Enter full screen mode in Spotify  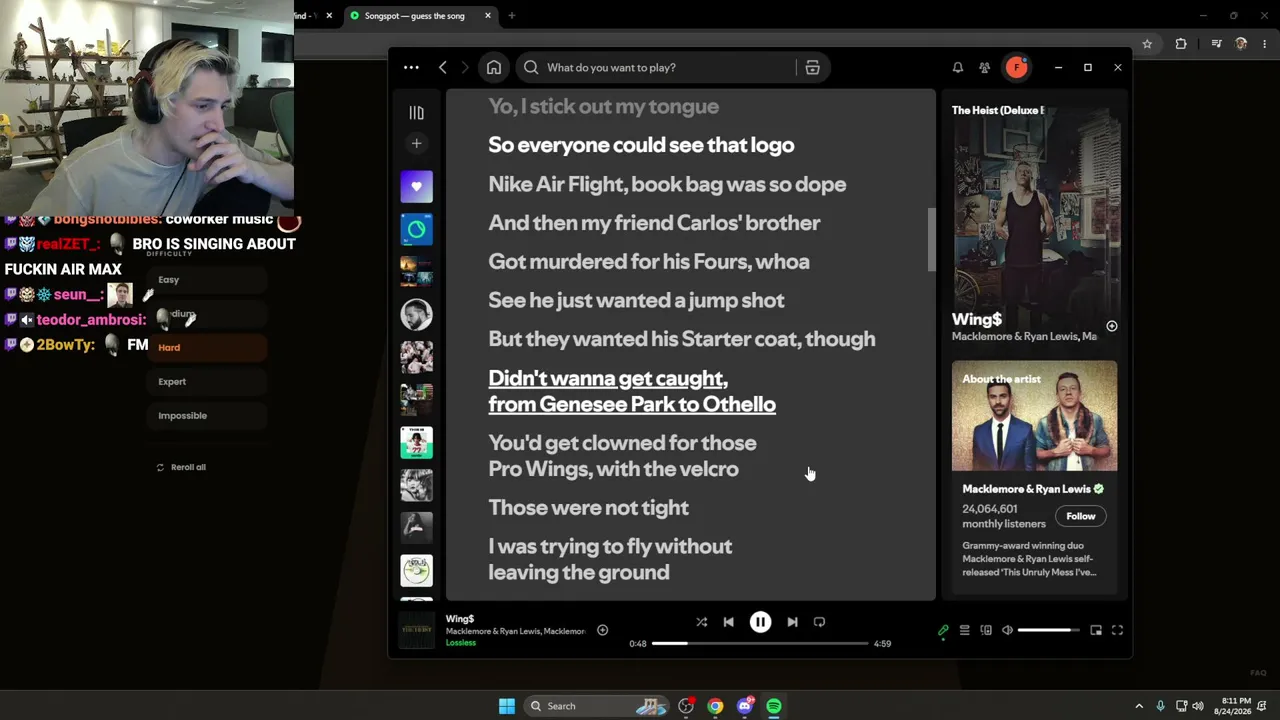point(1117,630)
